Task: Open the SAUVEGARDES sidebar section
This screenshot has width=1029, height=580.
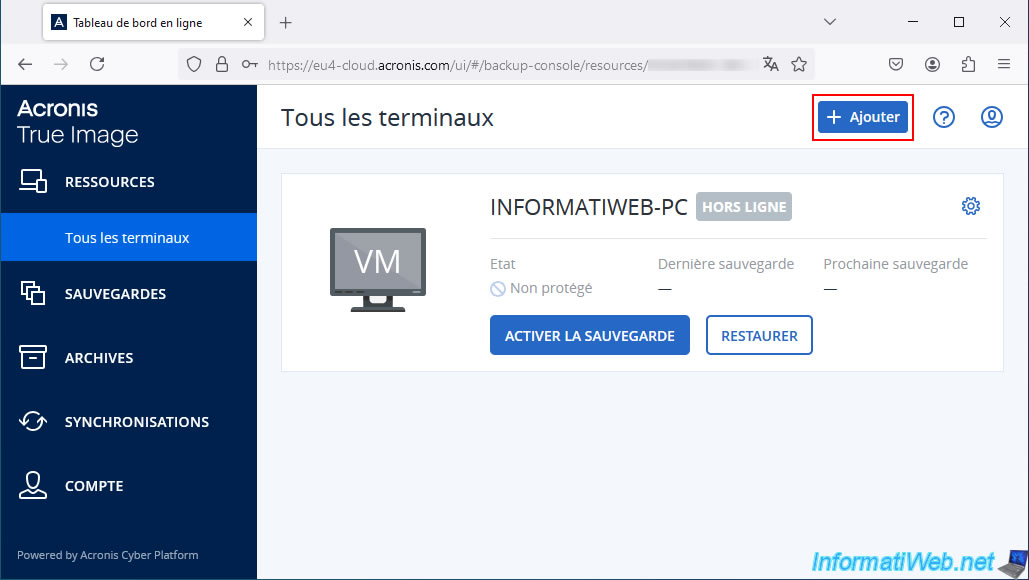Action: [x=129, y=294]
